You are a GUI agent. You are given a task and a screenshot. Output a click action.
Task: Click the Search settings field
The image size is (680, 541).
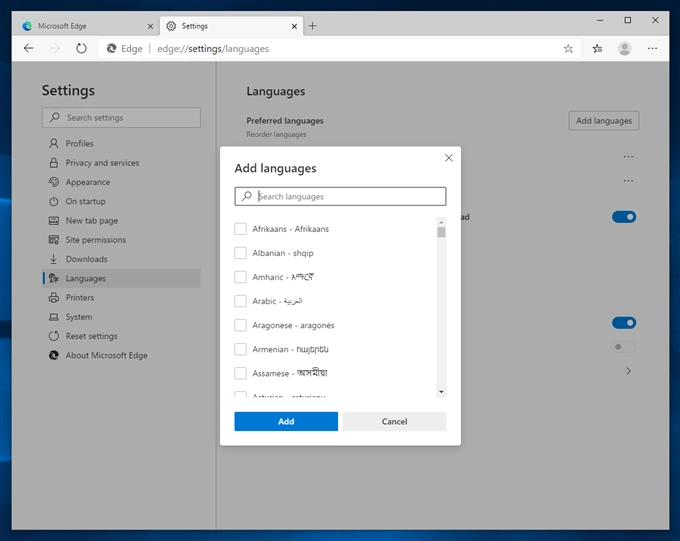(x=121, y=118)
